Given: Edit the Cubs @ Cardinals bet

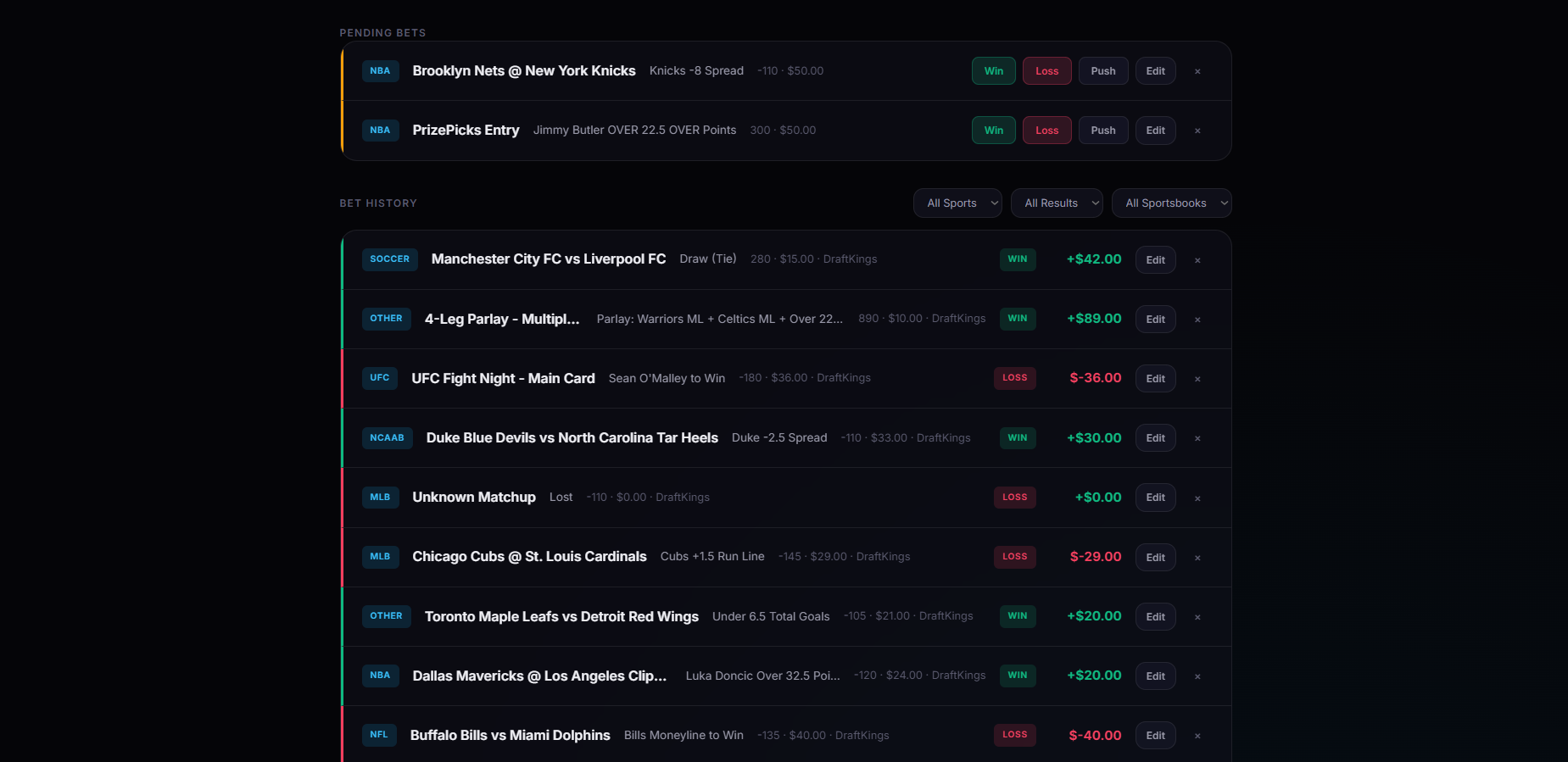Looking at the screenshot, I should pyautogui.click(x=1156, y=558).
